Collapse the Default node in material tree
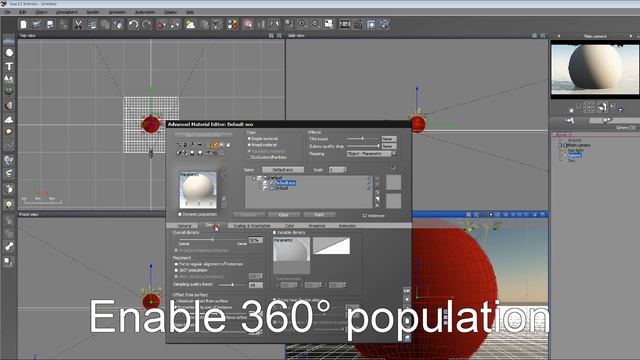This screenshot has height=360, width=640. pyautogui.click(x=254, y=178)
